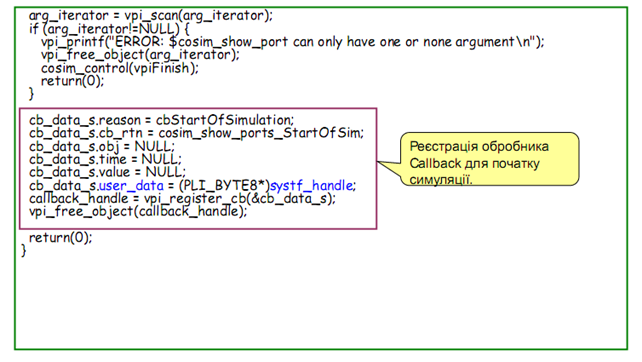Image resolution: width=642 pixels, height=362 pixels.
Task: Click the return(0) inside the if block
Action: 72,81
